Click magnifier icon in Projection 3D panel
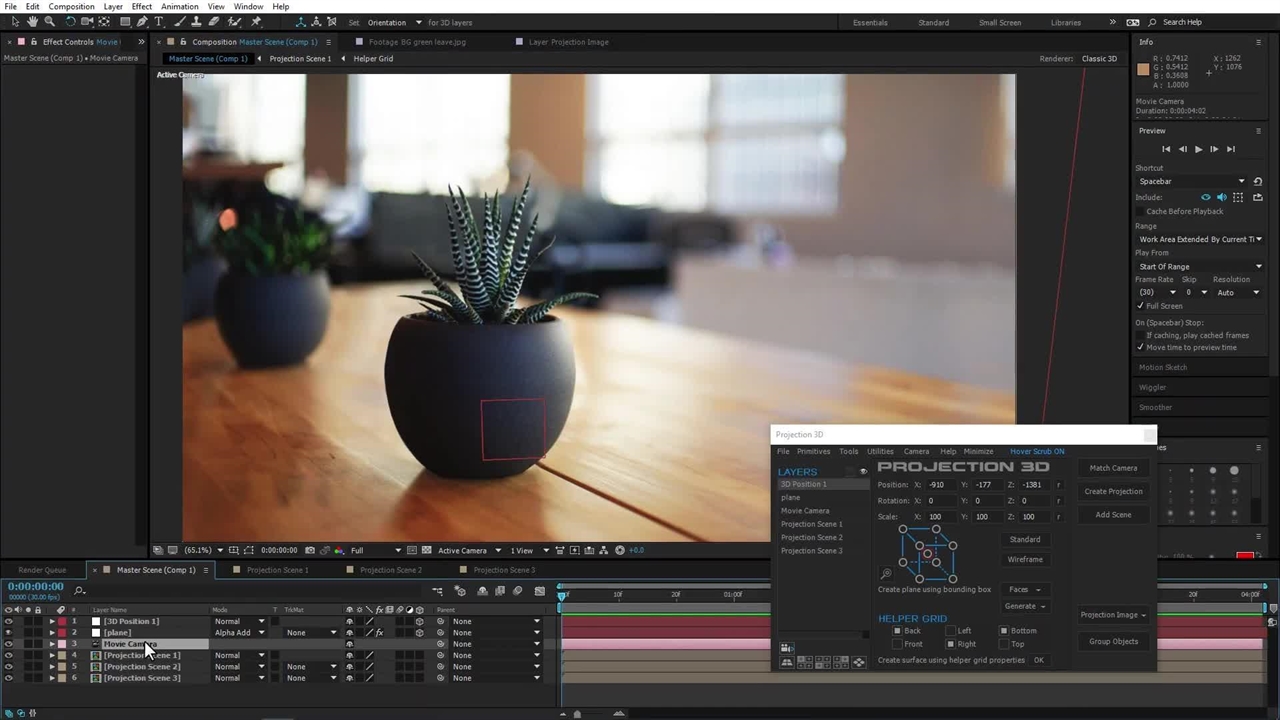The image size is (1280, 720). (885, 574)
